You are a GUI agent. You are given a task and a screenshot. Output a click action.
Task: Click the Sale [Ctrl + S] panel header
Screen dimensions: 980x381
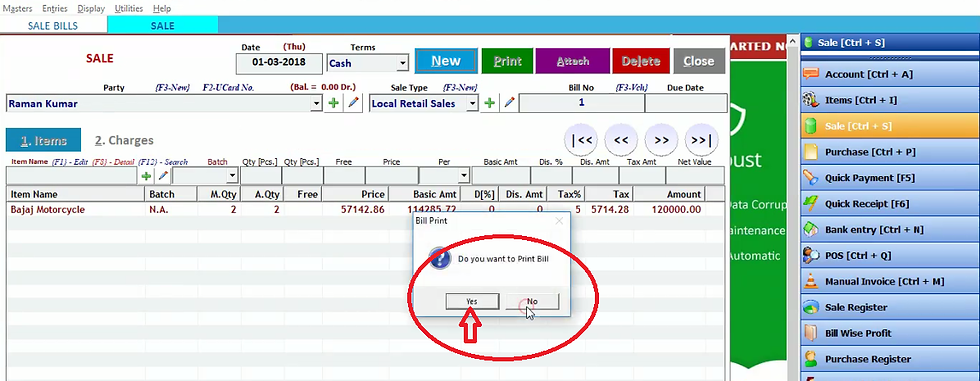pos(890,43)
